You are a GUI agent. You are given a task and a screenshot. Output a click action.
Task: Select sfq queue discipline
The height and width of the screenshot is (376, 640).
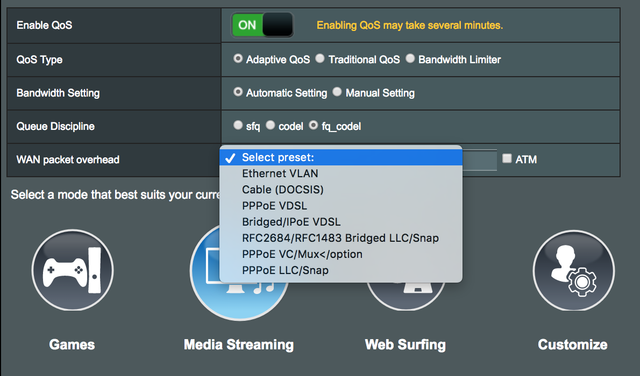click(238, 125)
